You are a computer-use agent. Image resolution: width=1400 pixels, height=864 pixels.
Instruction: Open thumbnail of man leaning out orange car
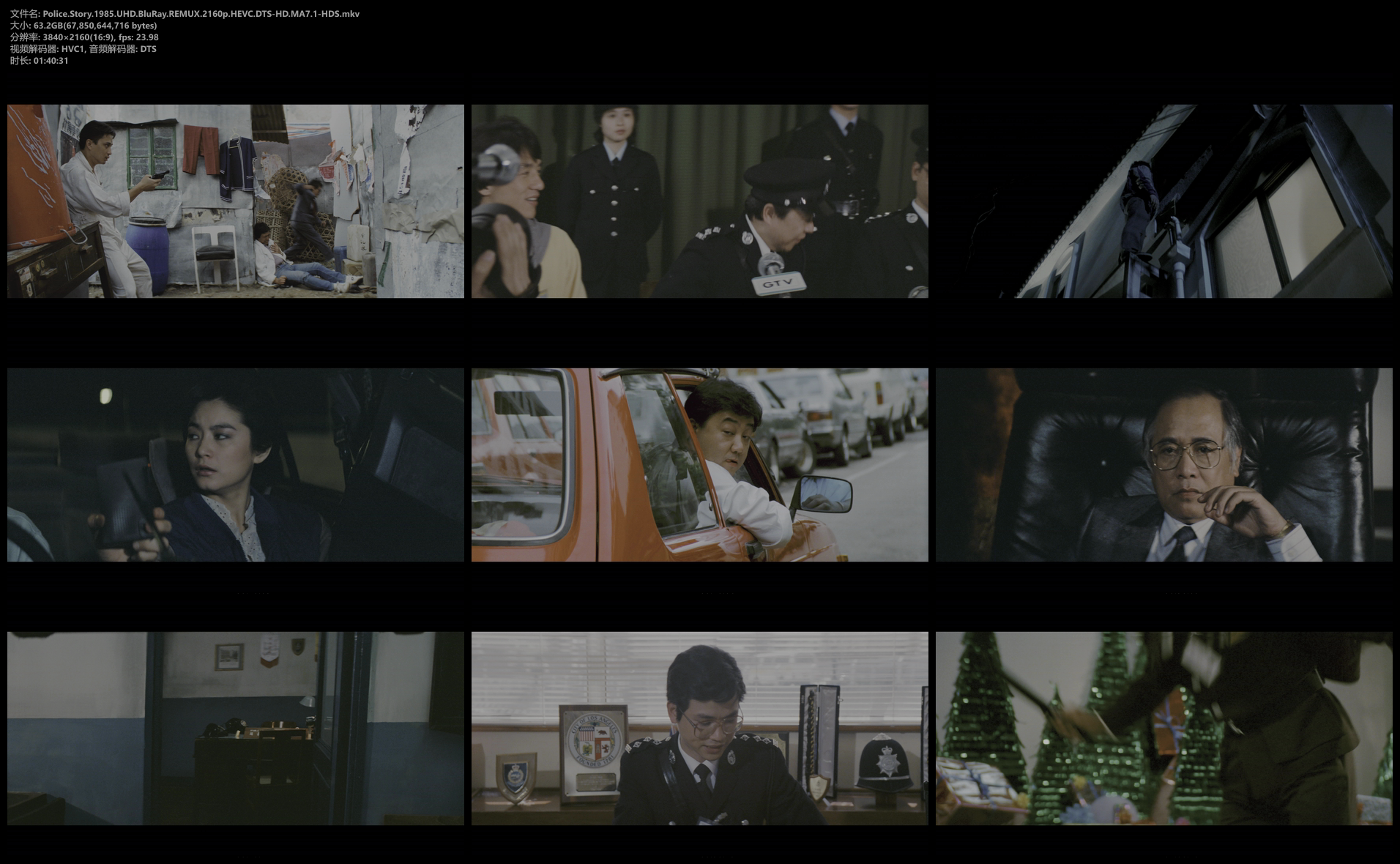click(700, 465)
